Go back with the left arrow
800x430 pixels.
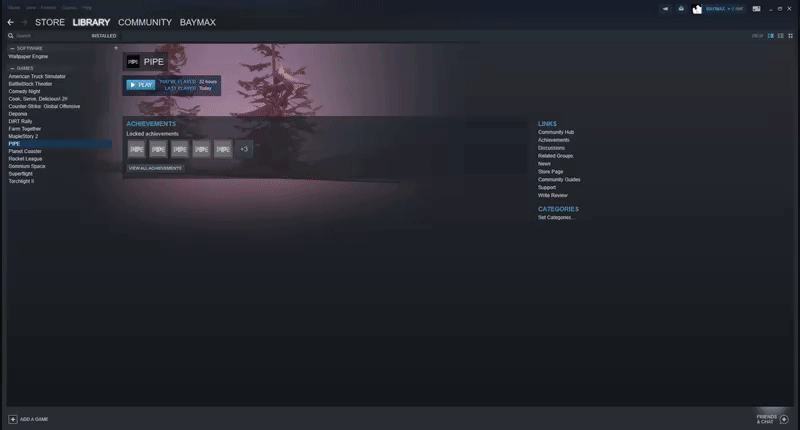click(x=11, y=22)
